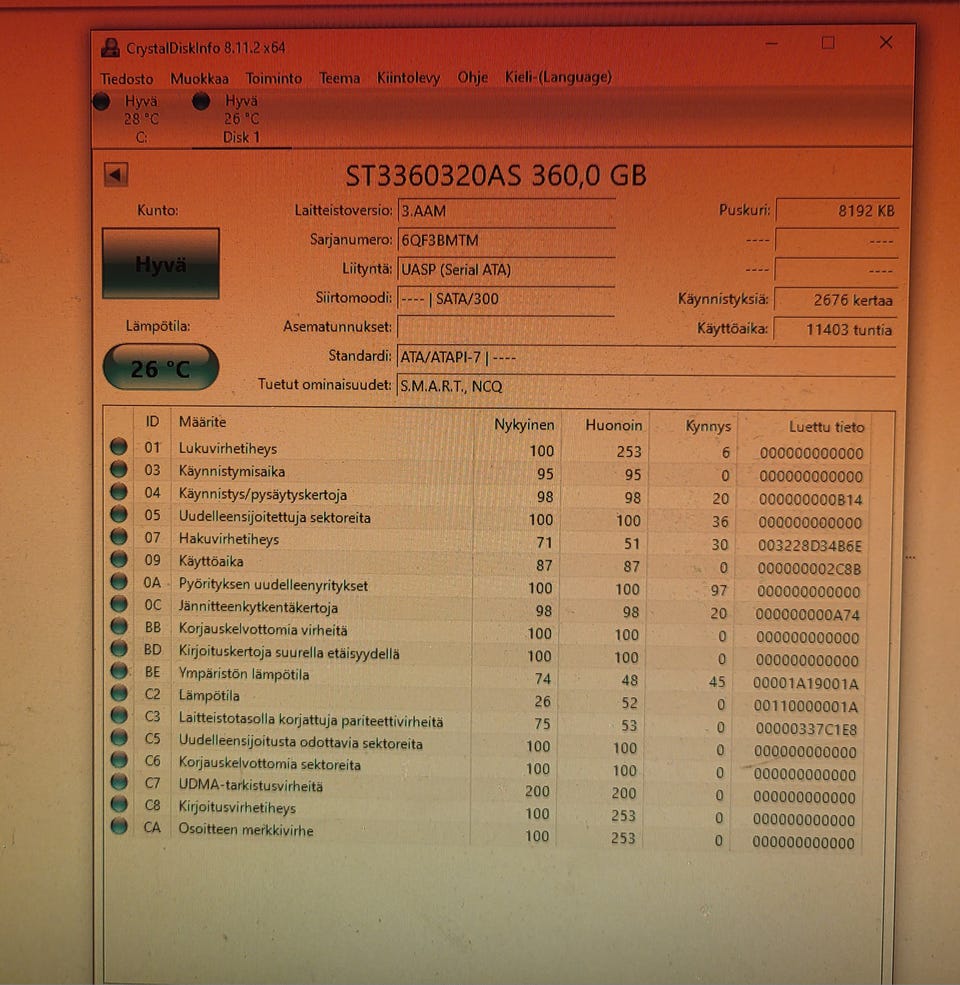Image resolution: width=960 pixels, height=985 pixels.
Task: Open the Kiintolevy menu
Action: (x=408, y=78)
